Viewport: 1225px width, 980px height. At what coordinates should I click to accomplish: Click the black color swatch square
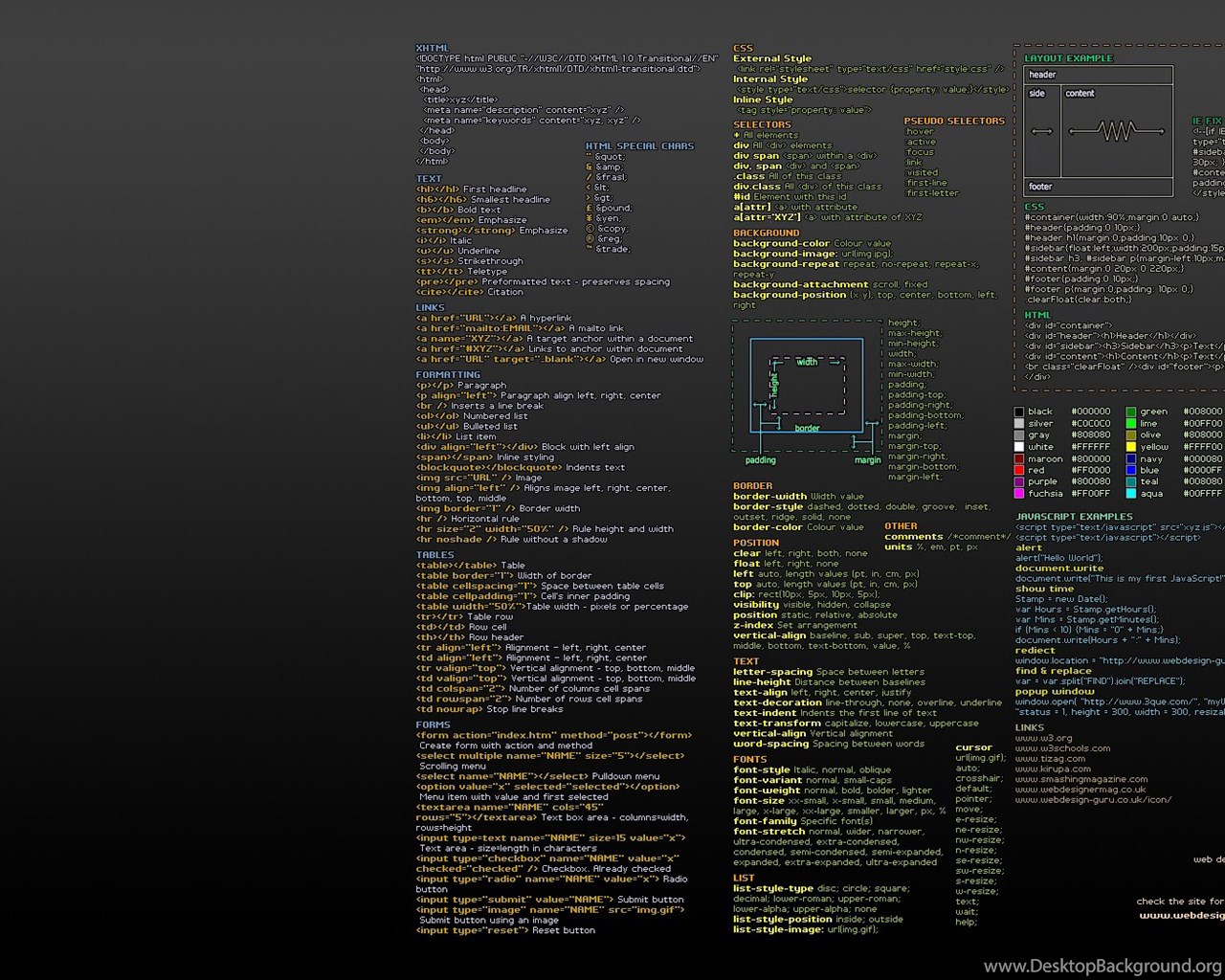[x=1019, y=412]
